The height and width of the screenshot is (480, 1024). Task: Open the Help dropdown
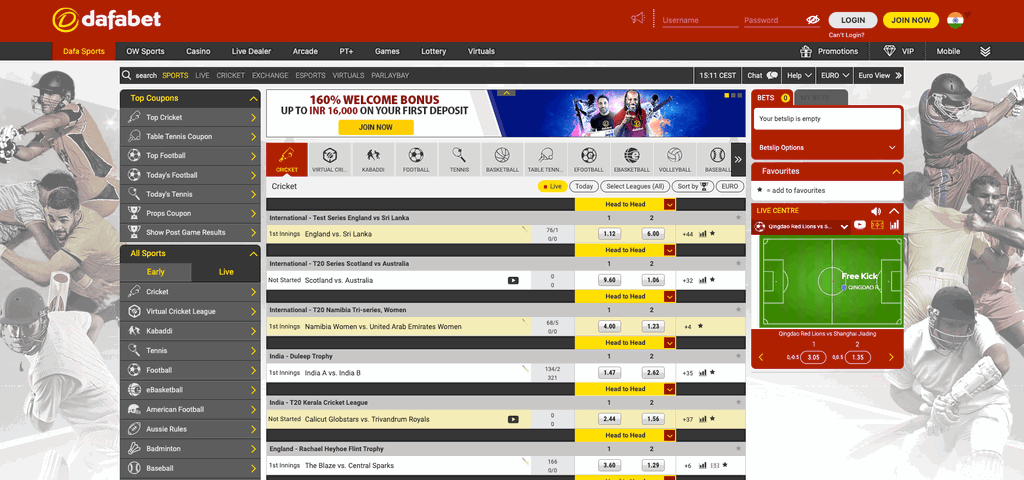(799, 76)
